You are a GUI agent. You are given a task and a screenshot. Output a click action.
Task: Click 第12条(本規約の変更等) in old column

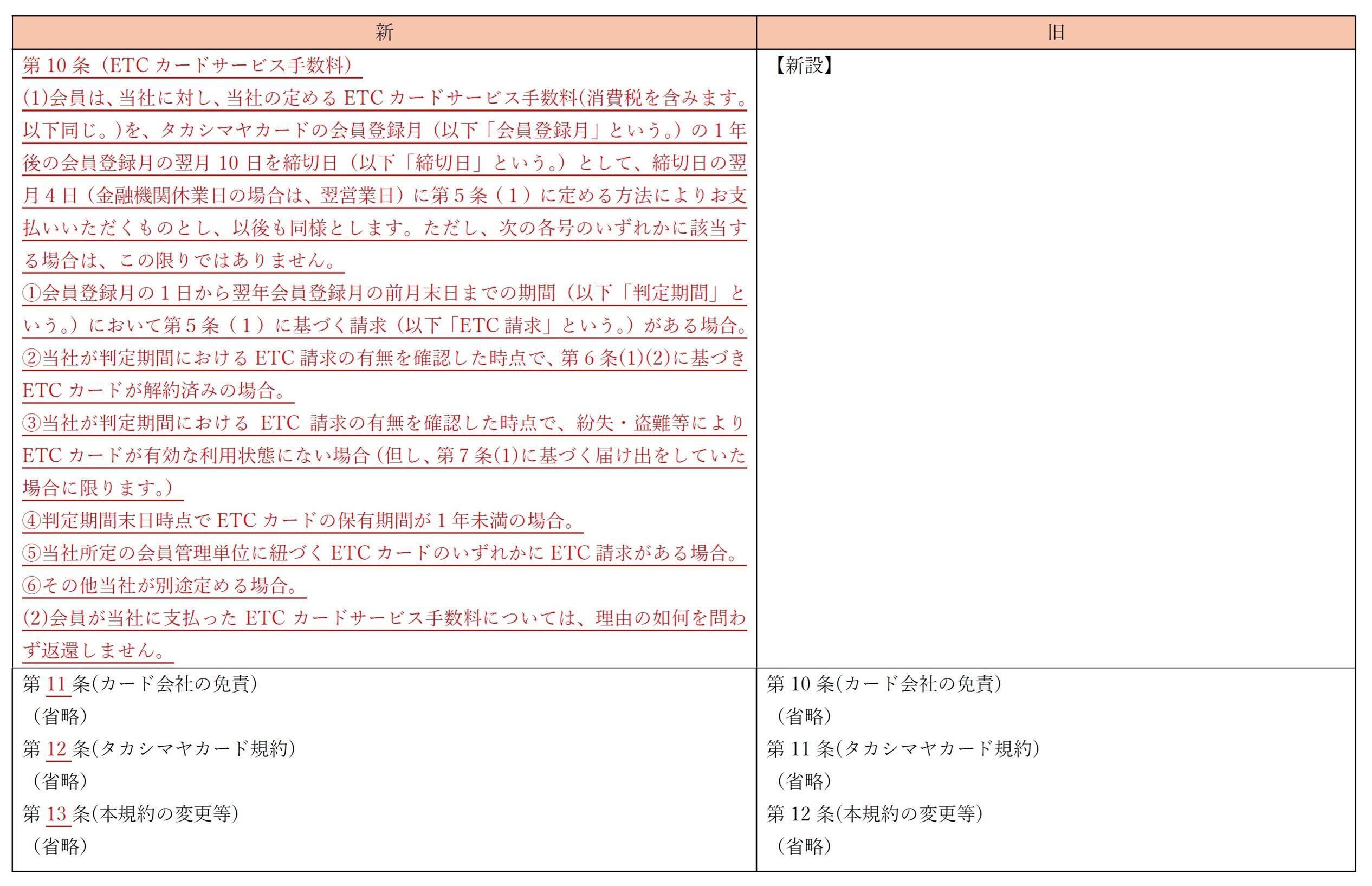(x=875, y=814)
